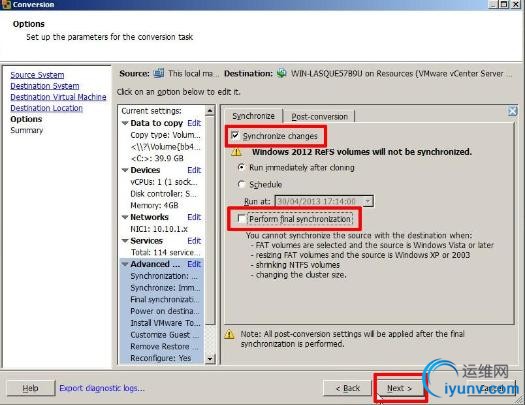The width and height of the screenshot is (525, 405).
Task: Go to the Destination System step
Action: coord(45,86)
